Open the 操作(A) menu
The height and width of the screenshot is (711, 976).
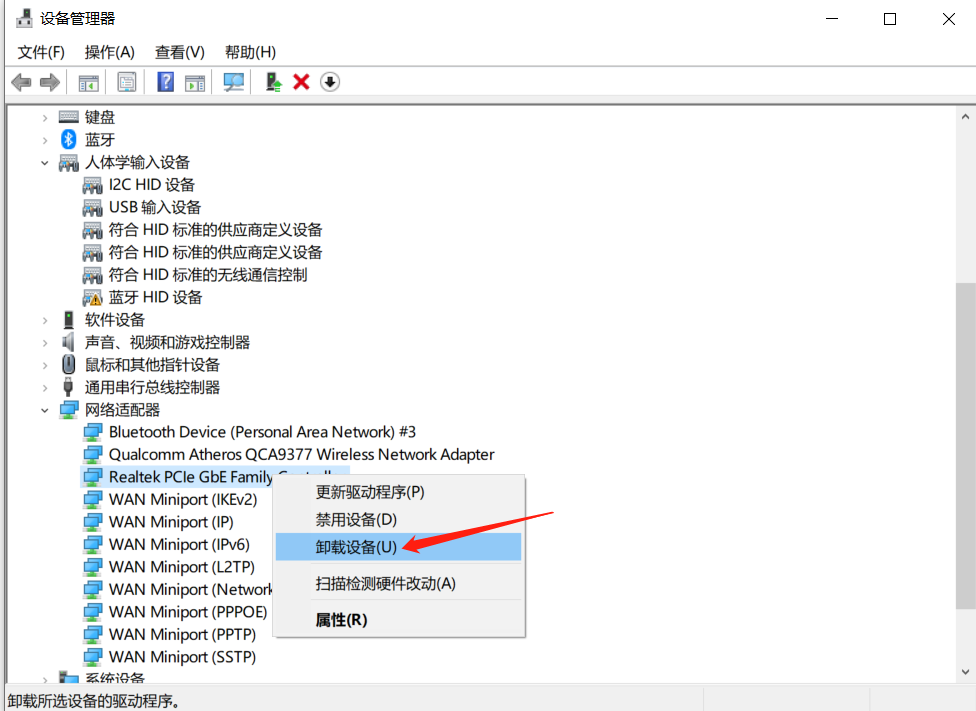point(110,52)
